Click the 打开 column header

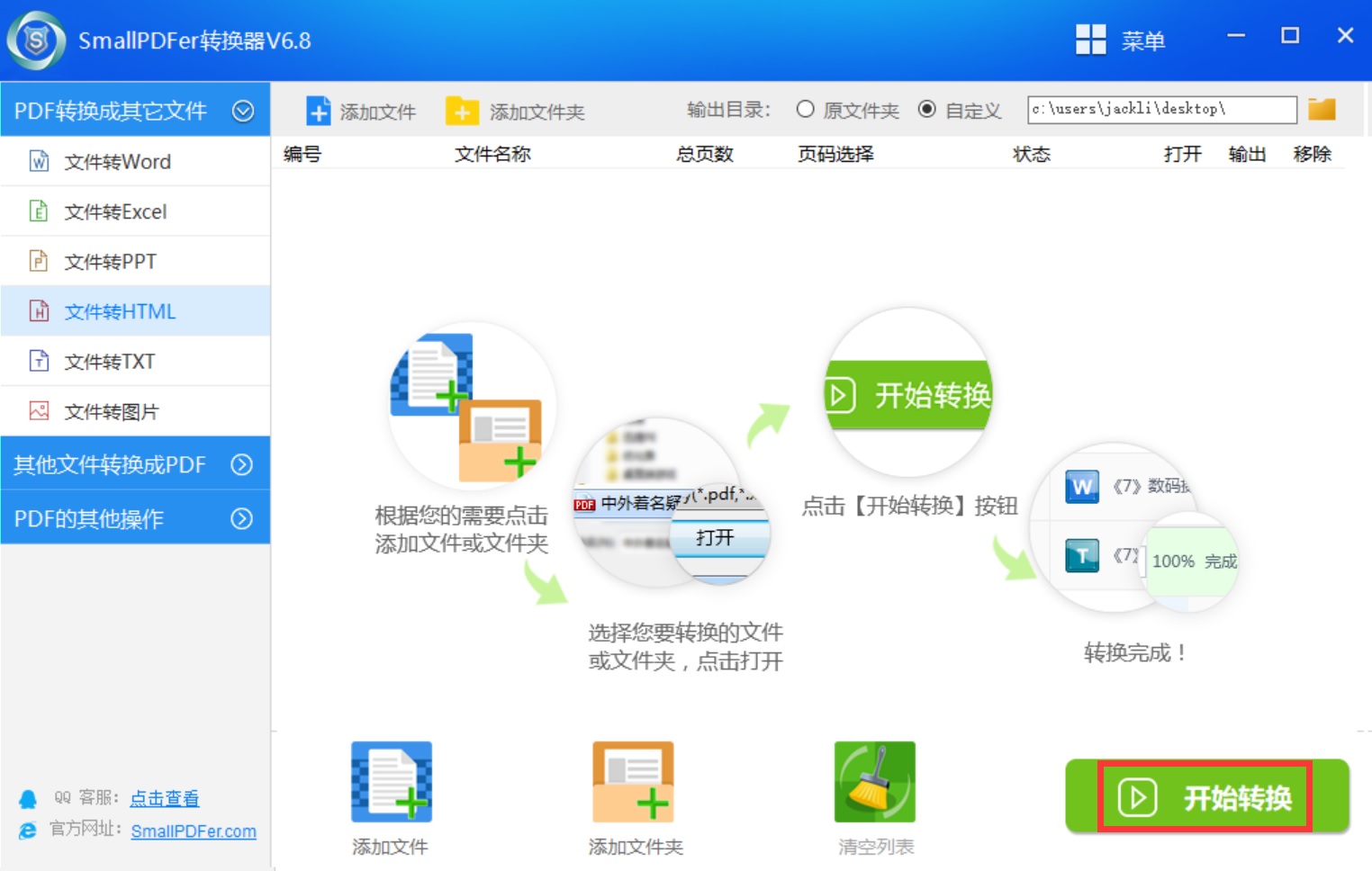click(x=1183, y=154)
